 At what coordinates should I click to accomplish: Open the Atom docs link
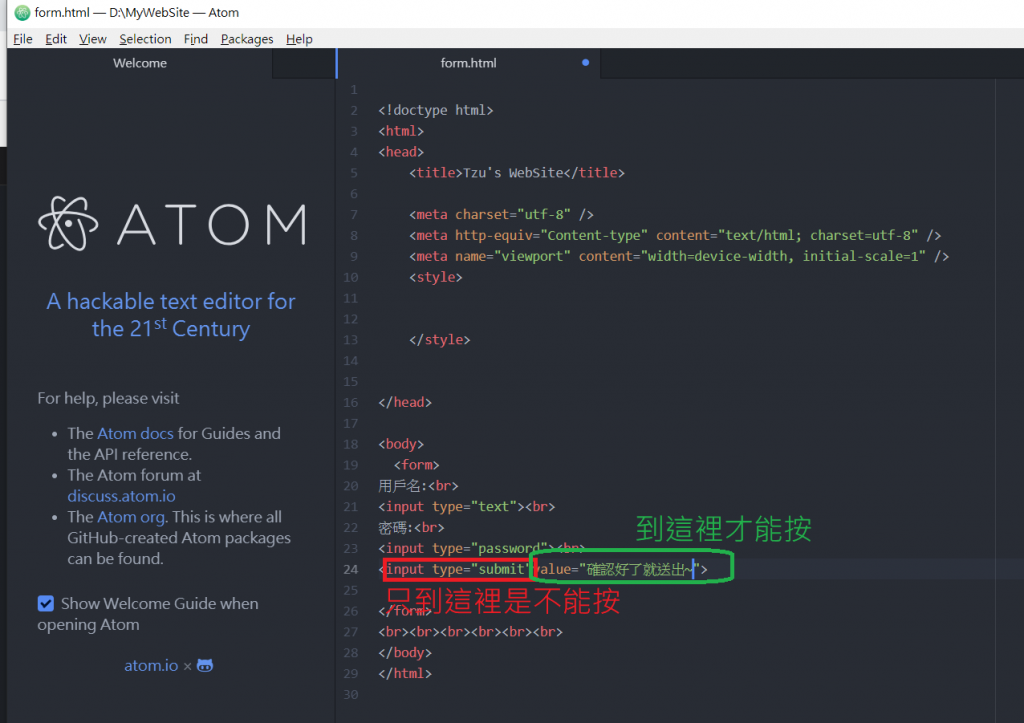point(135,434)
